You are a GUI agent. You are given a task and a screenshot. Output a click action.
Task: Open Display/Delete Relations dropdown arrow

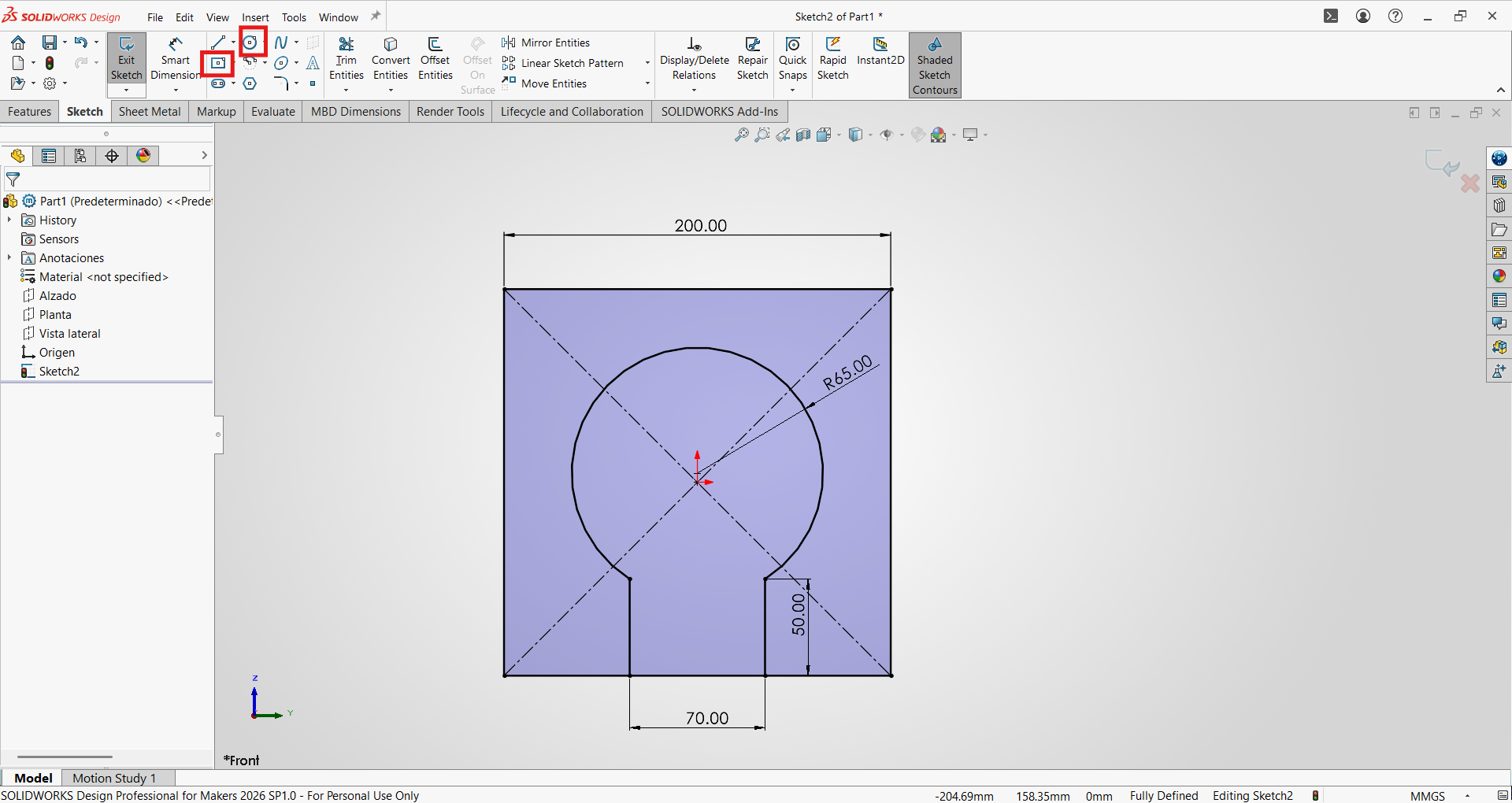pos(694,90)
